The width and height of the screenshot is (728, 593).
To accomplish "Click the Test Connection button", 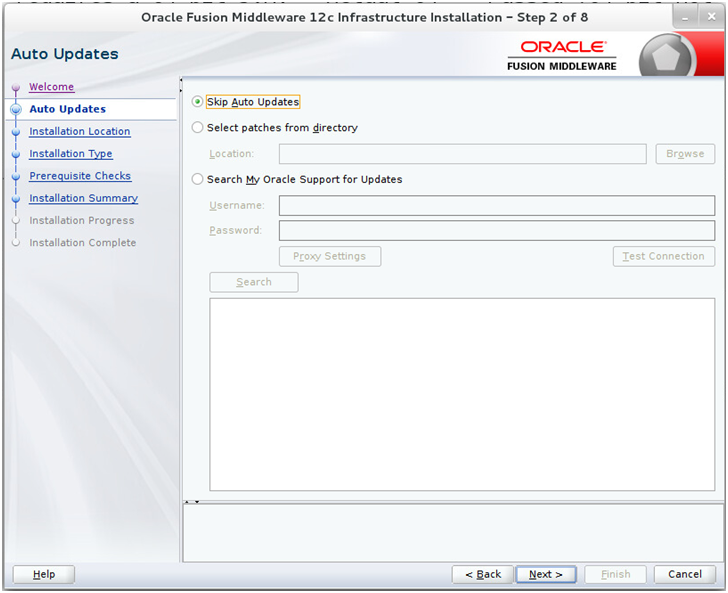I will click(x=663, y=256).
